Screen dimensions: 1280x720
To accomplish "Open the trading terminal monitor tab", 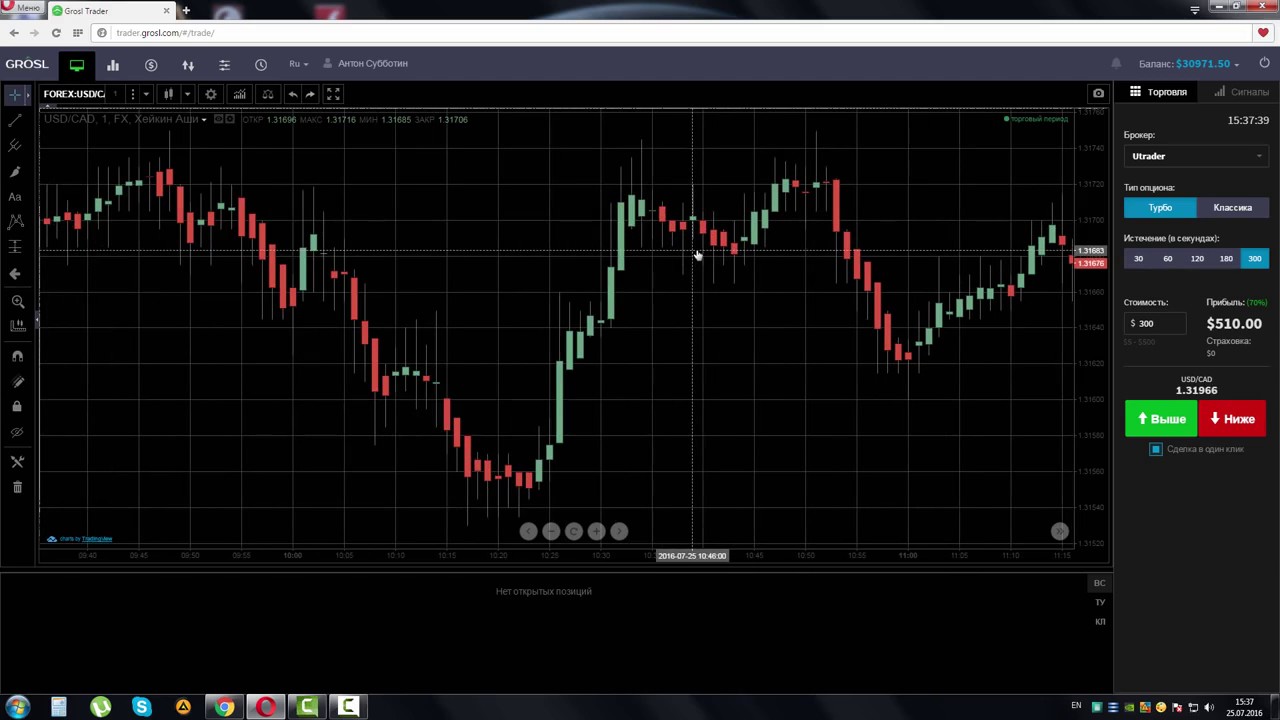I will [77, 64].
